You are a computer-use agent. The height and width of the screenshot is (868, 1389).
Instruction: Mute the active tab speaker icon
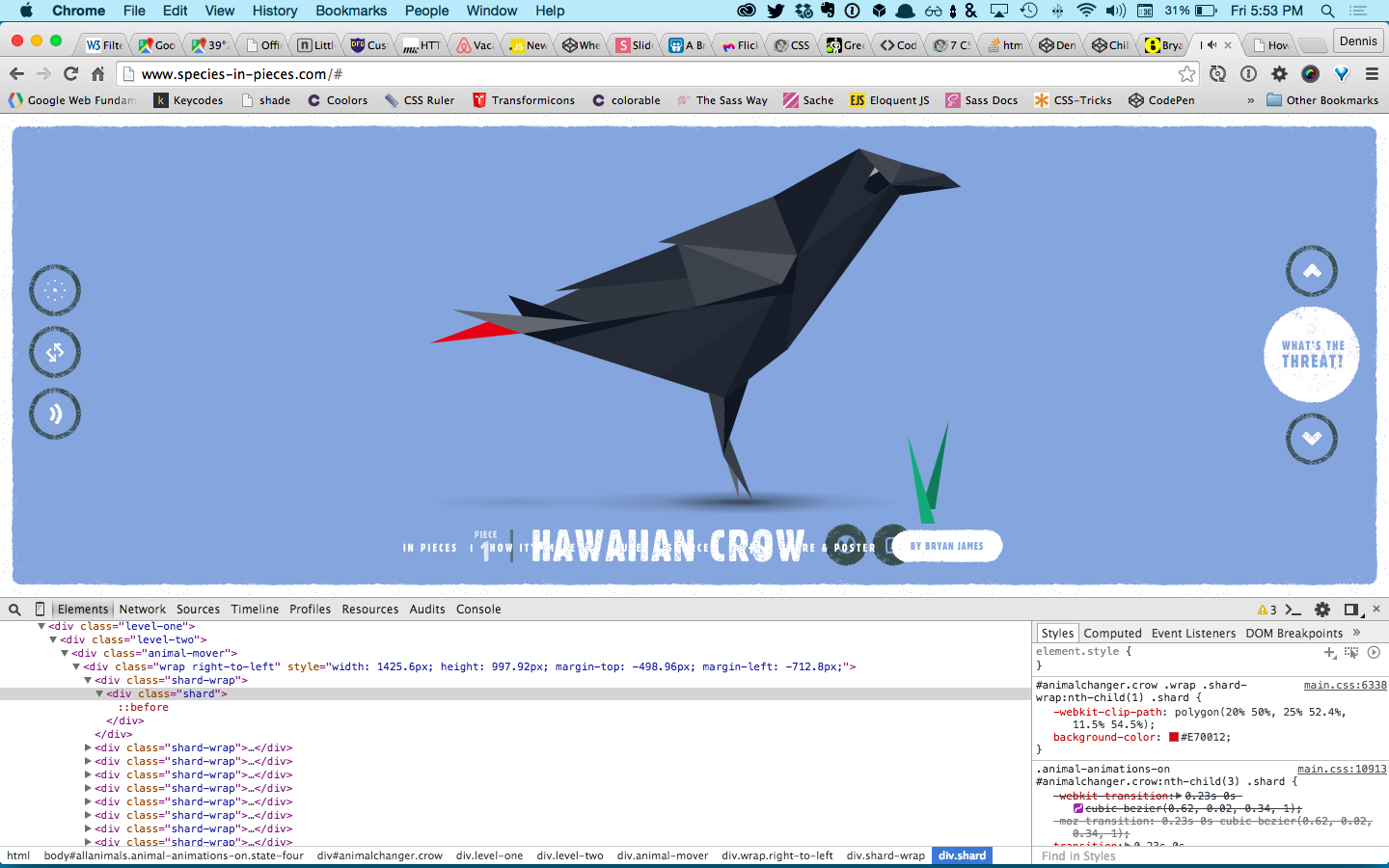click(x=1212, y=45)
